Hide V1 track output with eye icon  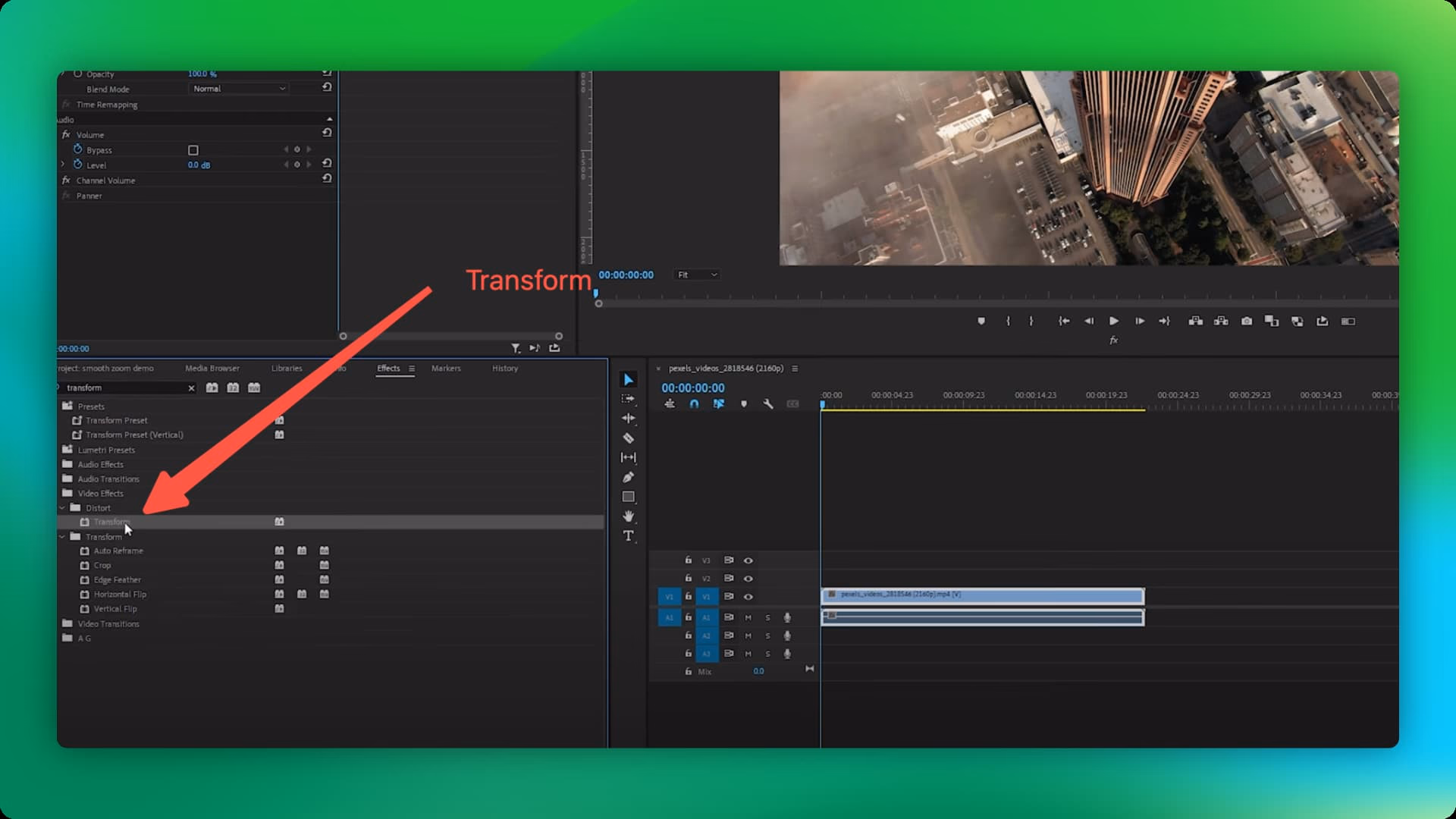pos(748,597)
